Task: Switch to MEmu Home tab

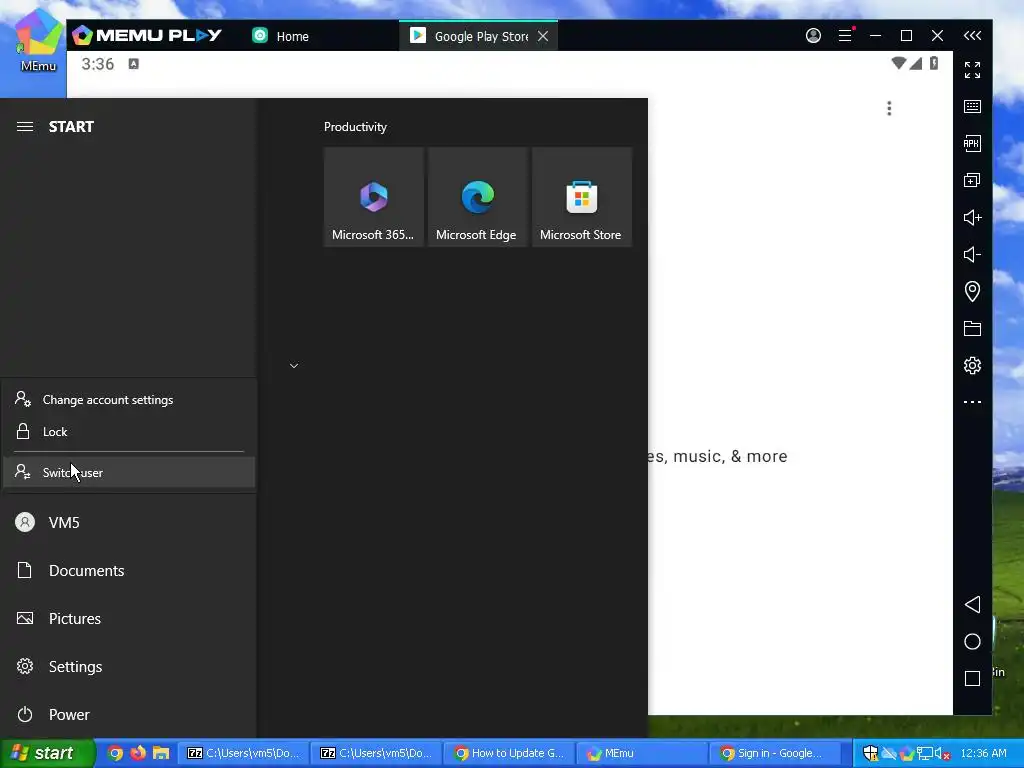Action: 281,36
